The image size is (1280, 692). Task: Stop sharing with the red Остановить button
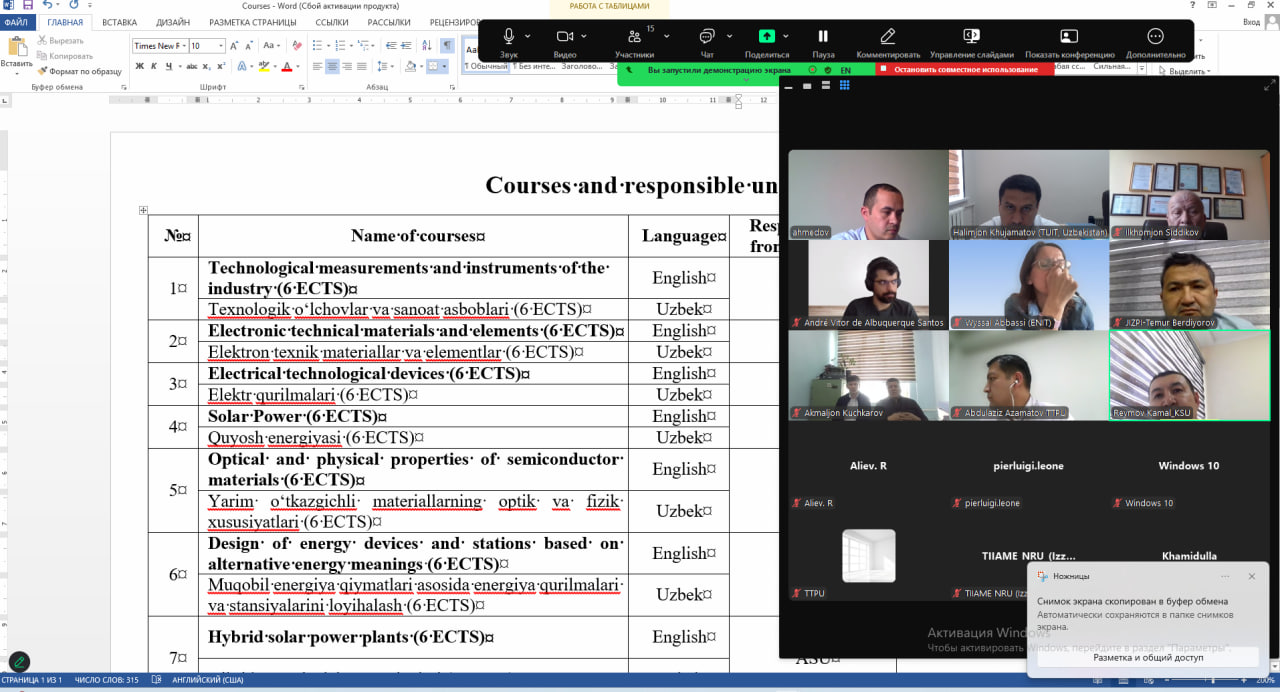point(965,70)
